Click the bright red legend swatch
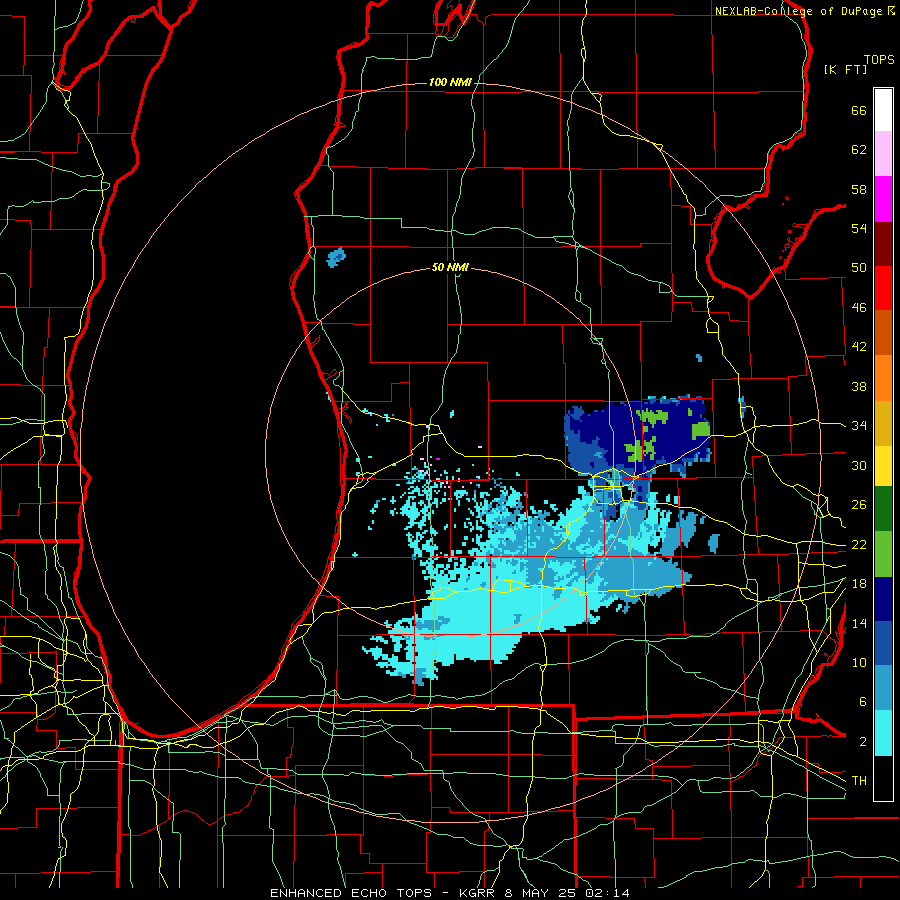900x900 pixels. tap(883, 288)
